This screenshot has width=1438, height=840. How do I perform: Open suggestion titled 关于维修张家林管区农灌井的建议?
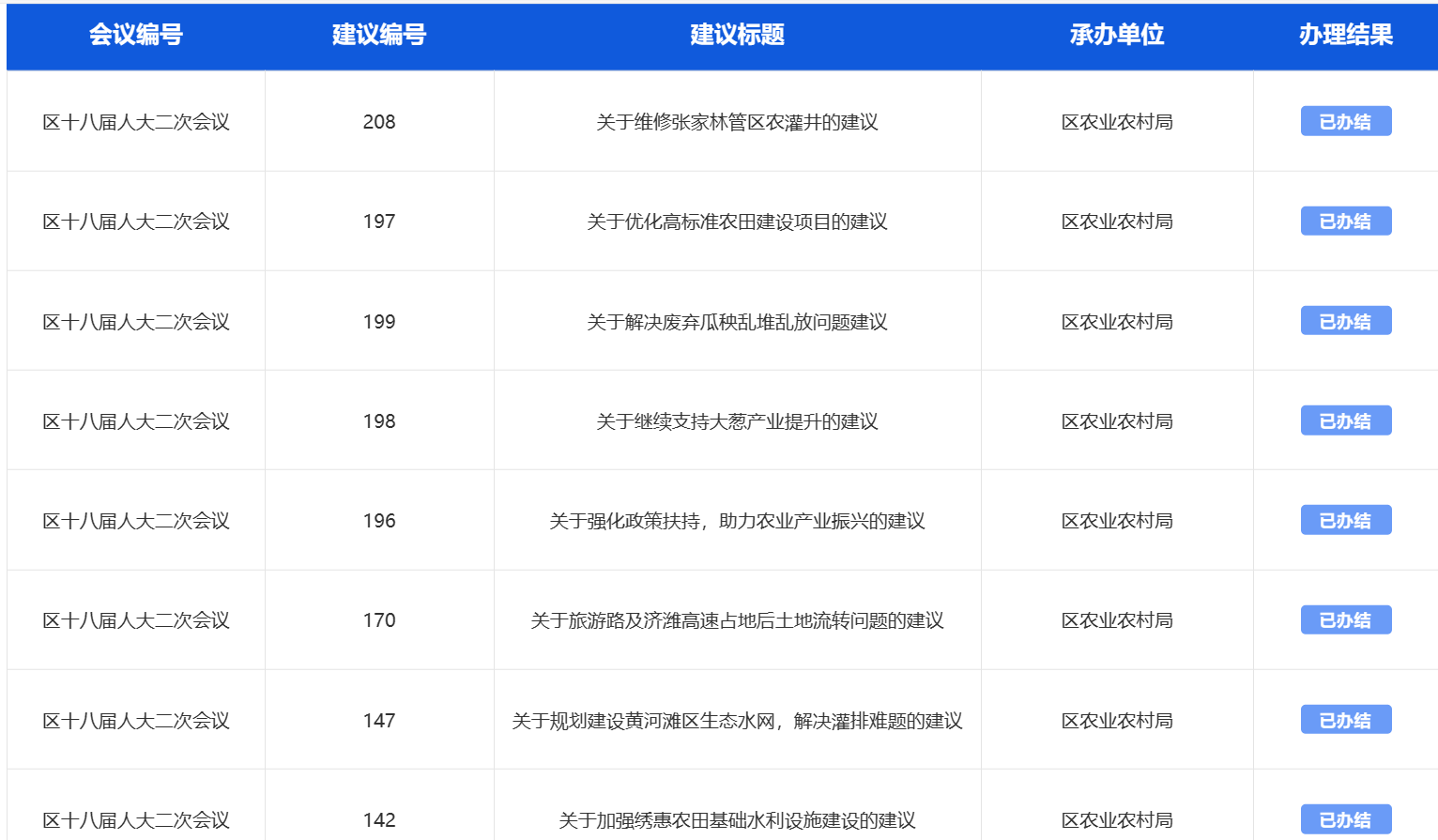click(x=737, y=122)
